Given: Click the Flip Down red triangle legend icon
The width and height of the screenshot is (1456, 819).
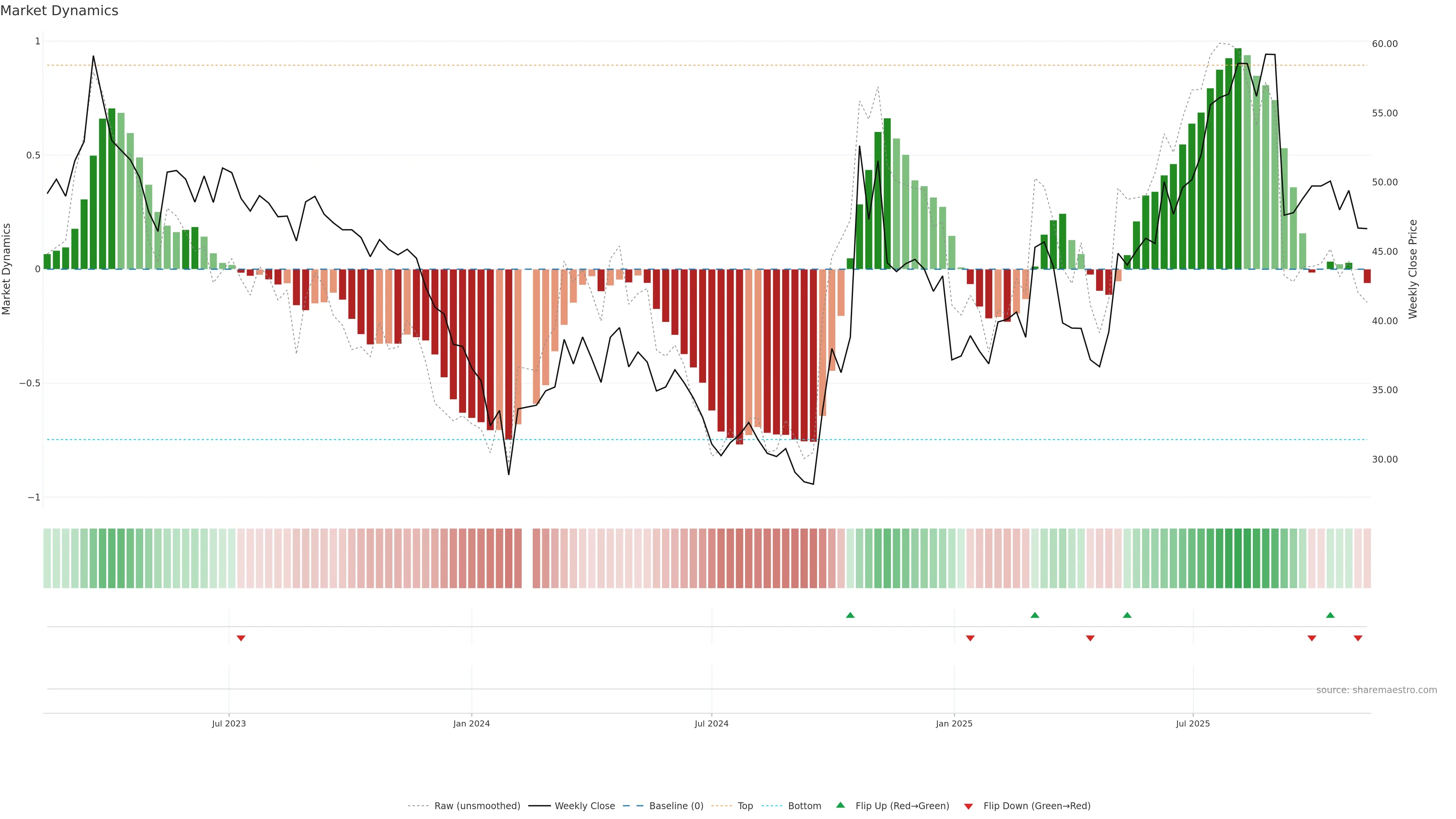Looking at the screenshot, I should 968,806.
